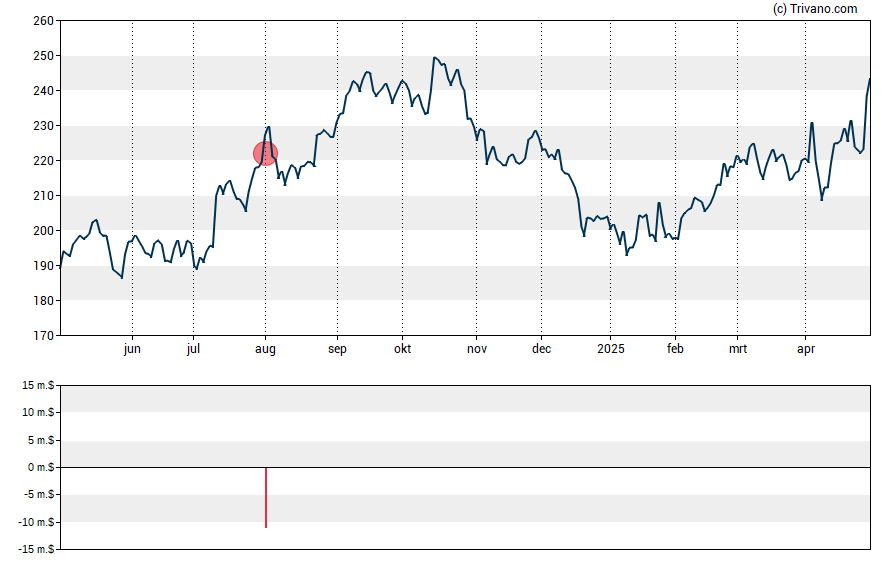Click the nov month label
Screen dimensions: 888x565
477,349
